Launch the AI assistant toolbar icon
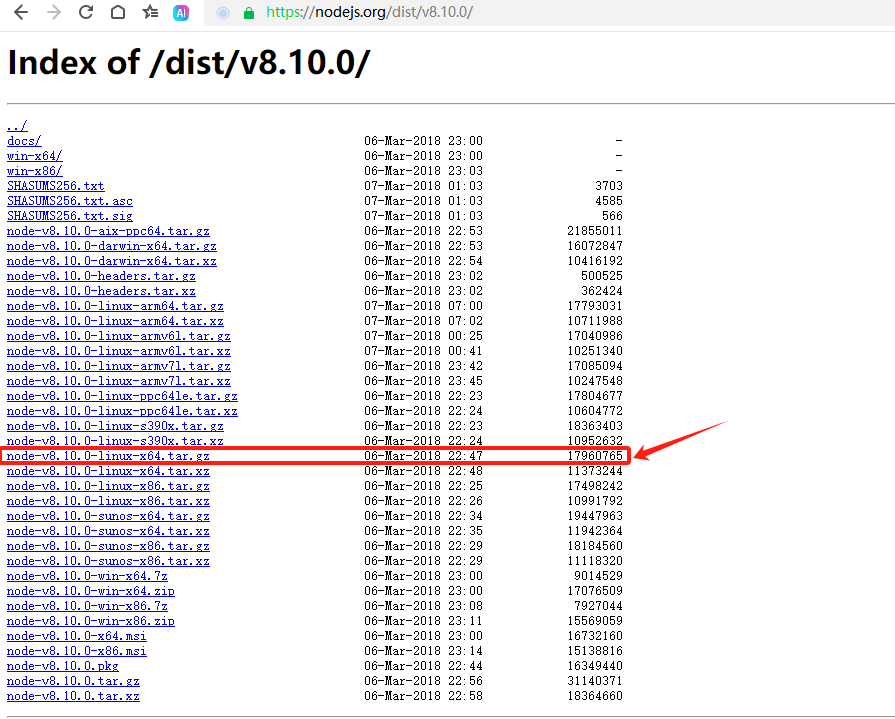The height and width of the screenshot is (719, 895). [181, 13]
